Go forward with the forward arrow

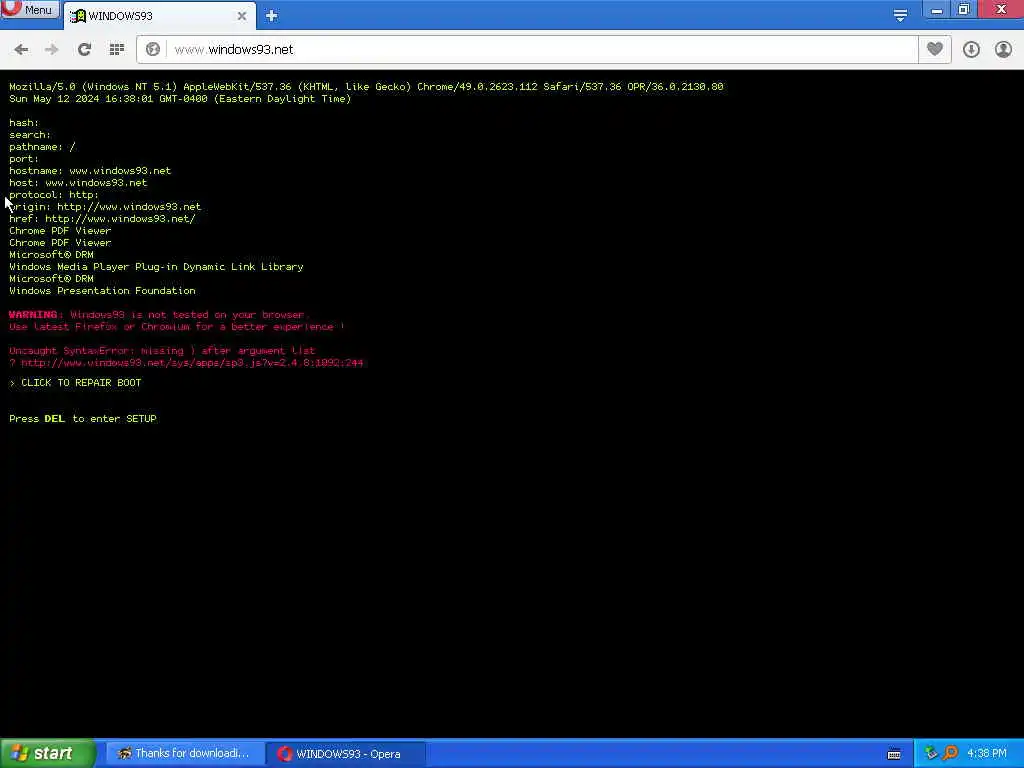[x=52, y=50]
